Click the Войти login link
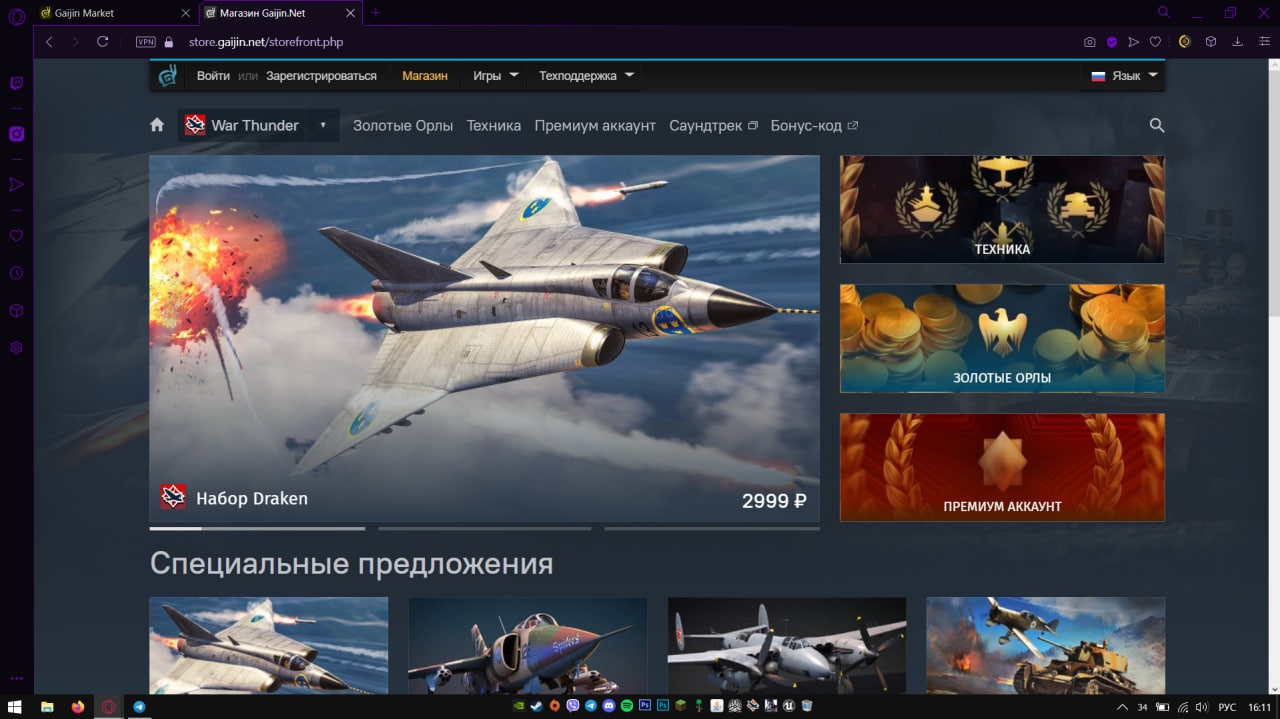The height and width of the screenshot is (719, 1280). pos(213,75)
